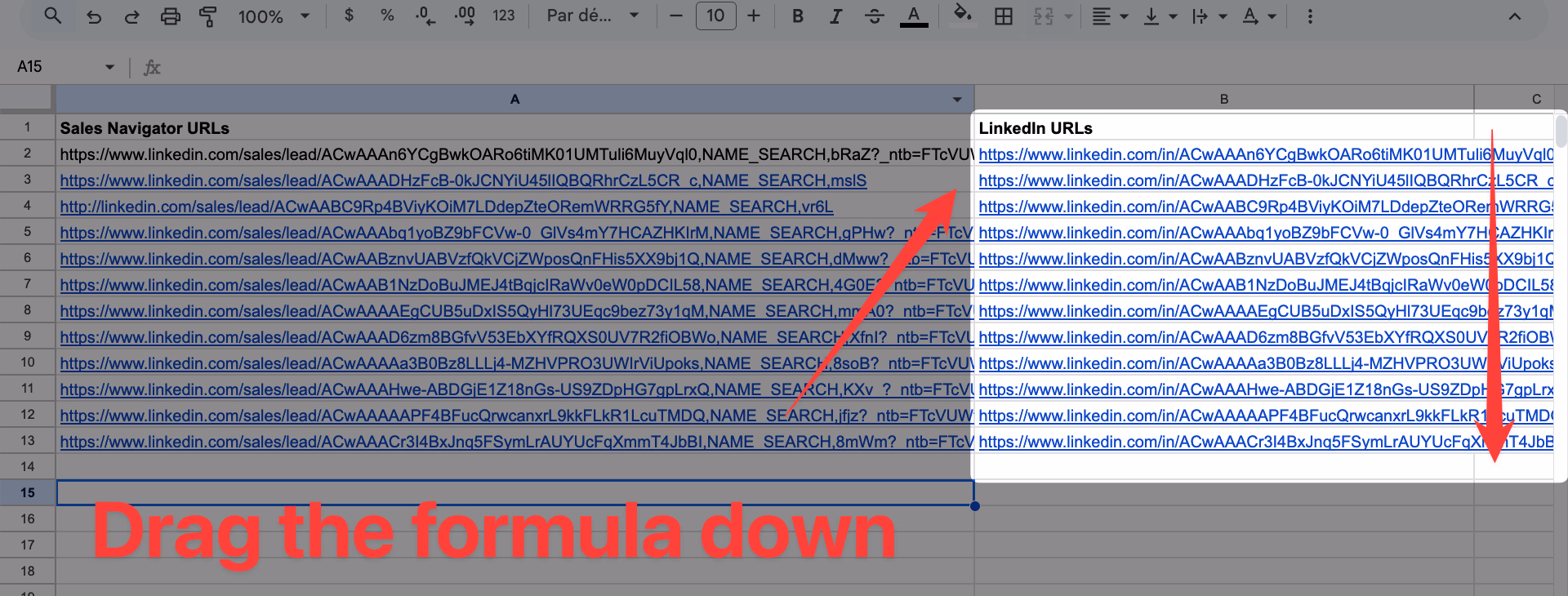Viewport: 1568px width, 596px height.
Task: Open the sales link ending vr6L
Action: (446, 207)
